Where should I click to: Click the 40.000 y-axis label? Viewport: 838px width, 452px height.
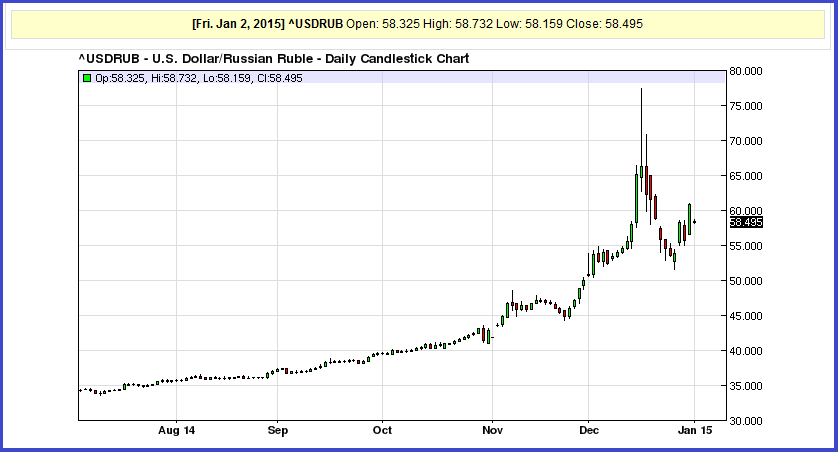pos(746,351)
